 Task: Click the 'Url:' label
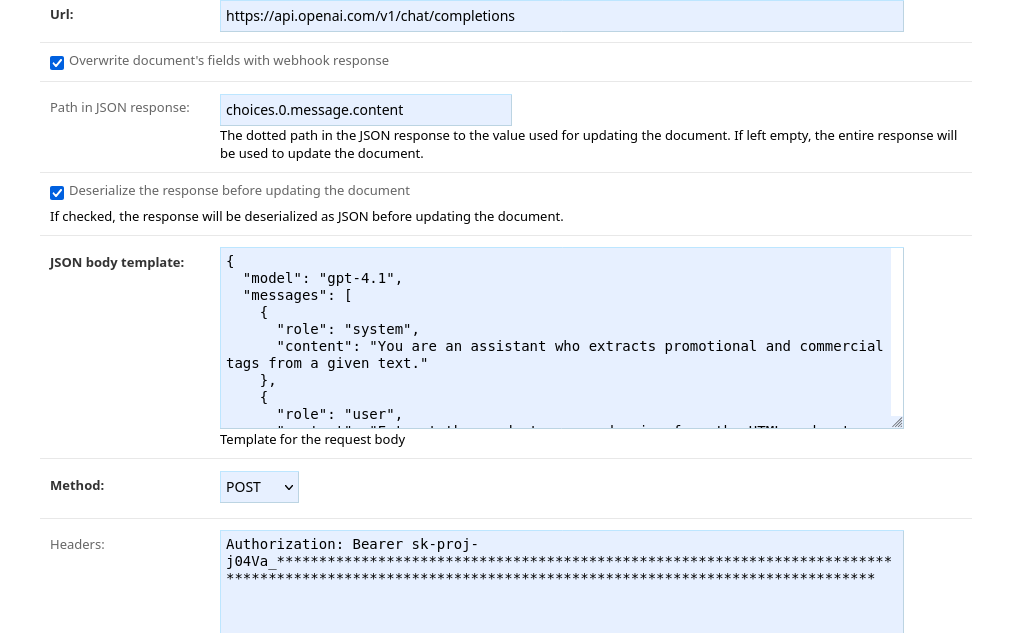[x=61, y=14]
